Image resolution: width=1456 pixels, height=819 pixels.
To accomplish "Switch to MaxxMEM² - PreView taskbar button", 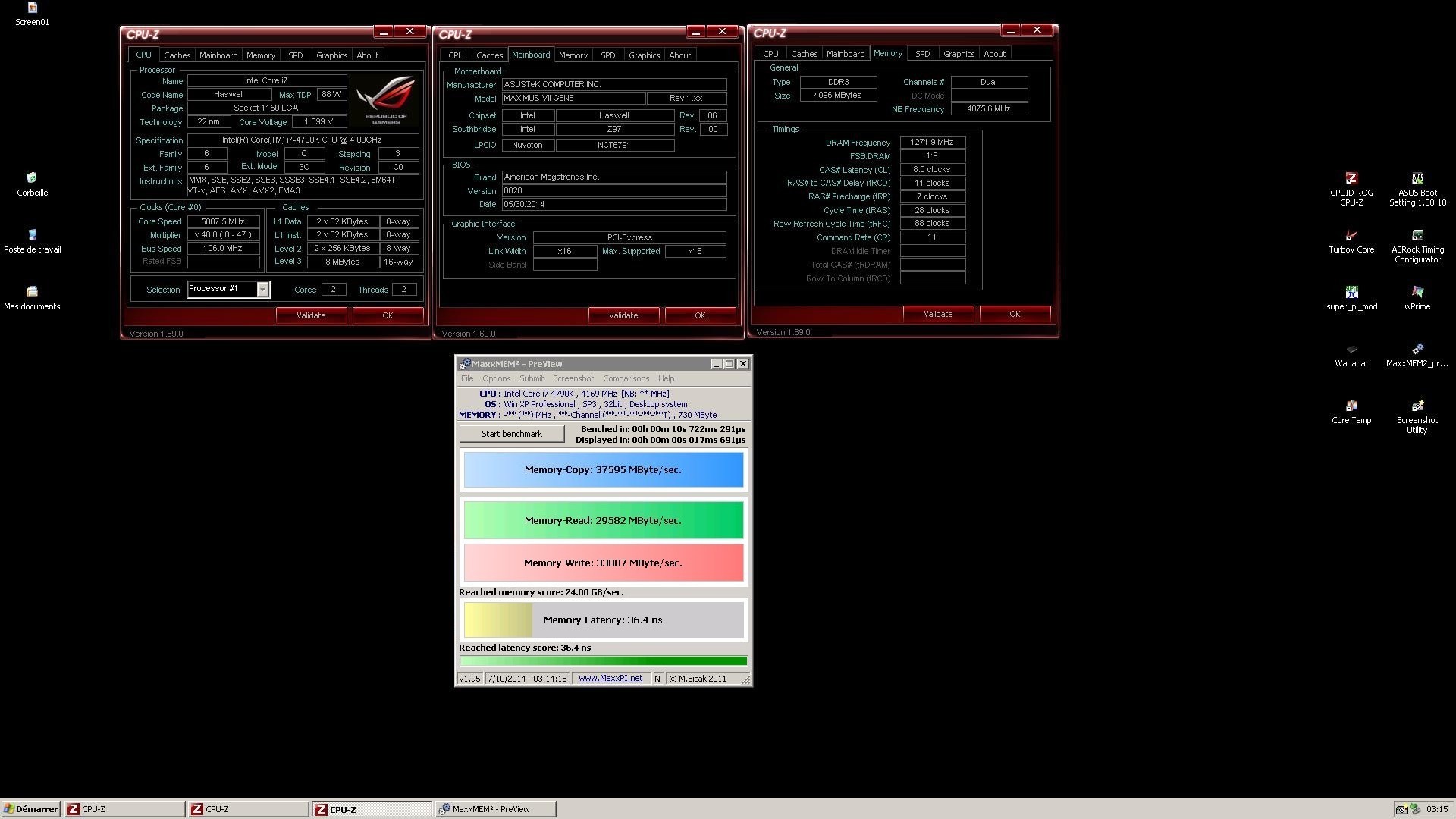I will [x=495, y=809].
